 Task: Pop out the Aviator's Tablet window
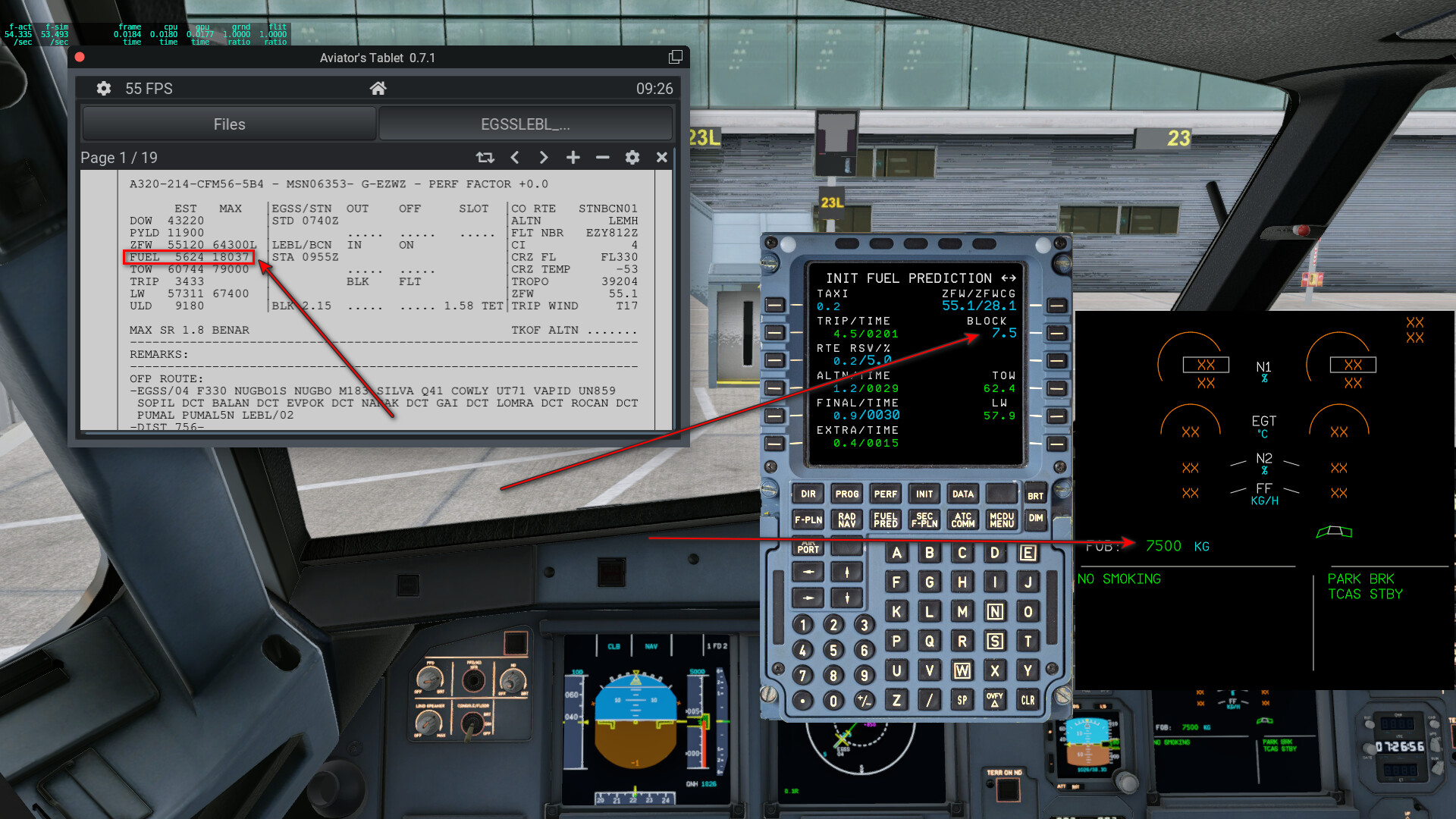point(676,58)
